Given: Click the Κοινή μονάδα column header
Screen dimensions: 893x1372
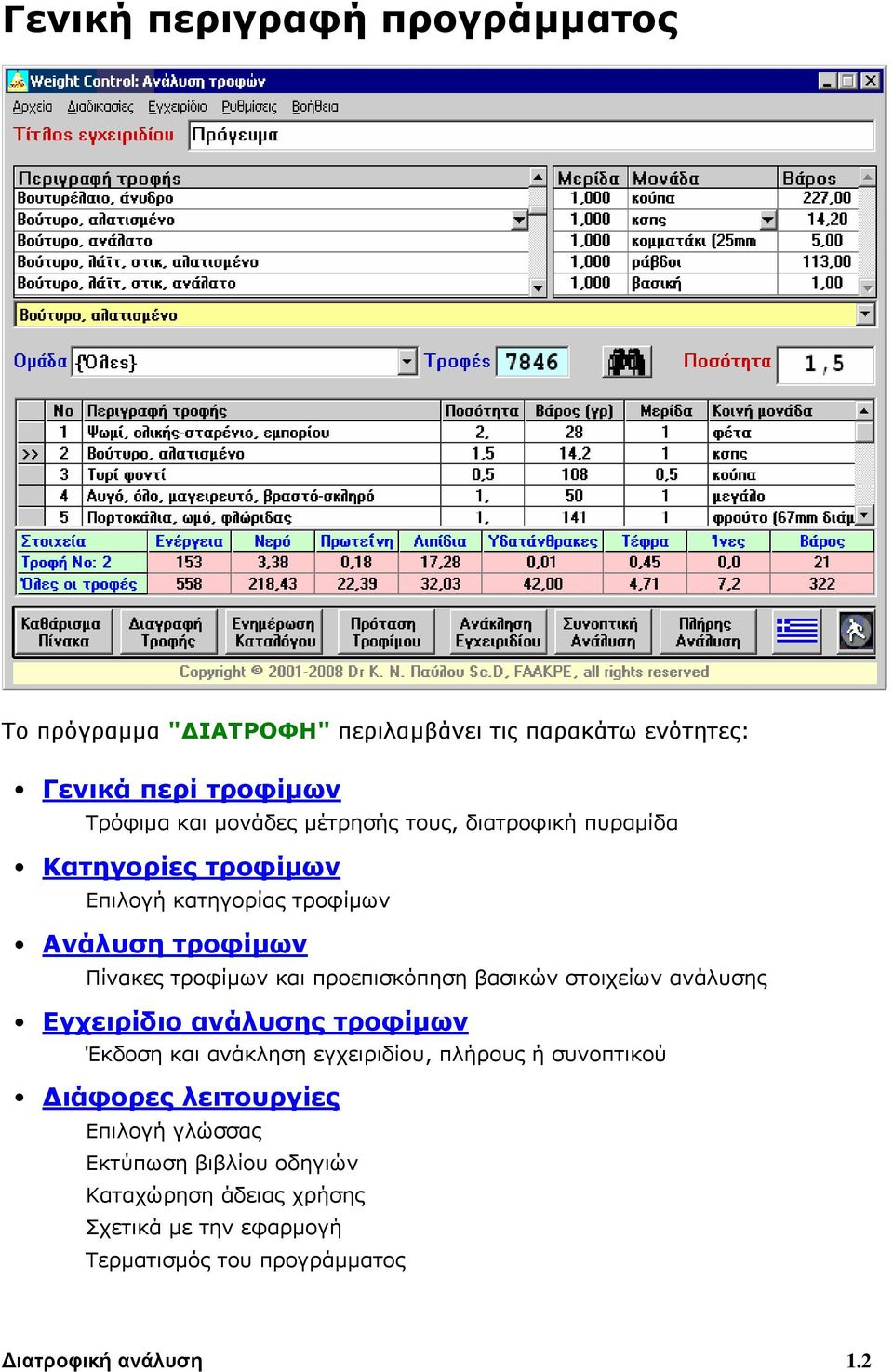Looking at the screenshot, I should [781, 411].
